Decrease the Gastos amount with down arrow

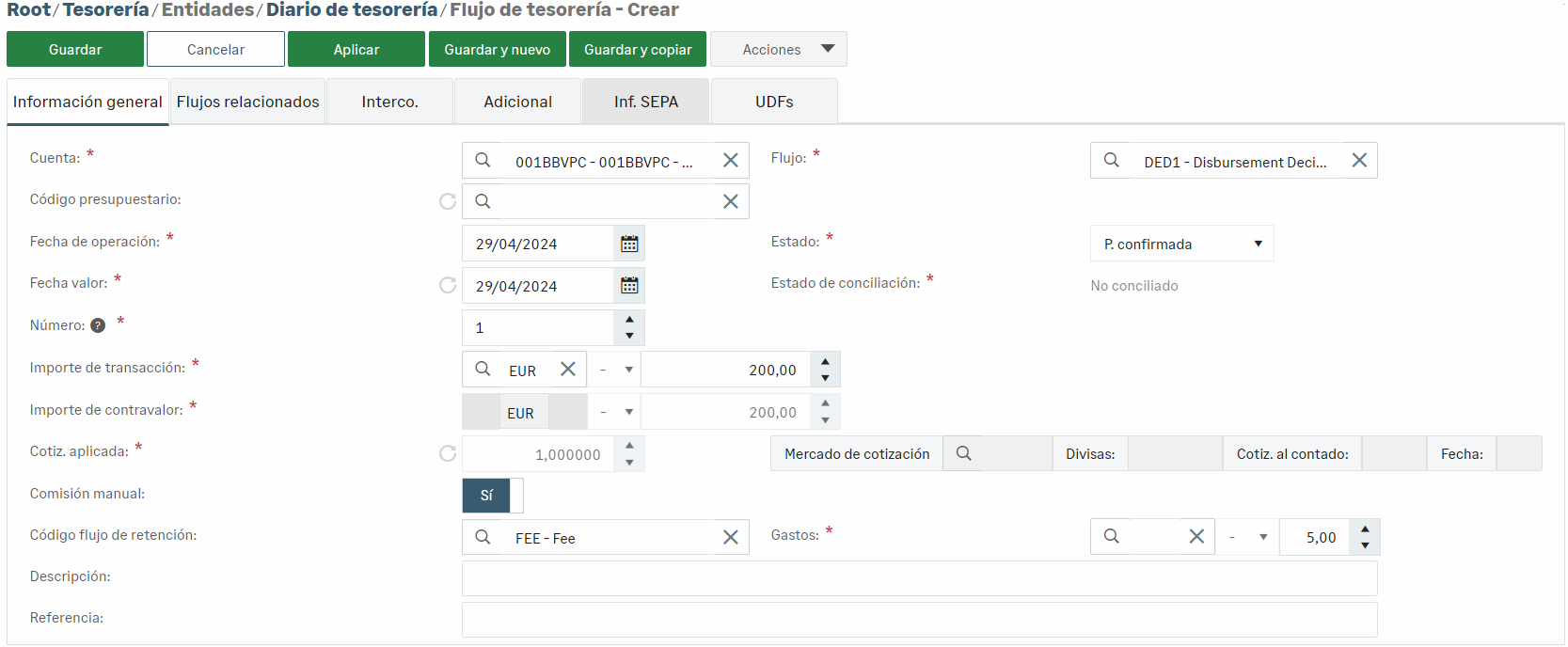tap(1365, 545)
